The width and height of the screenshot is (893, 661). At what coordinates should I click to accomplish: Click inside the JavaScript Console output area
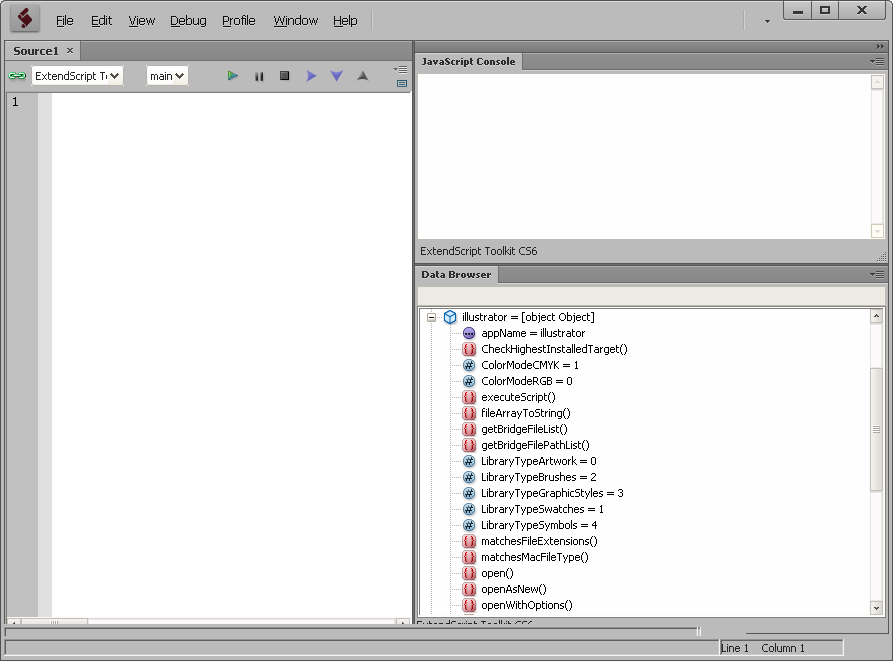(644, 157)
